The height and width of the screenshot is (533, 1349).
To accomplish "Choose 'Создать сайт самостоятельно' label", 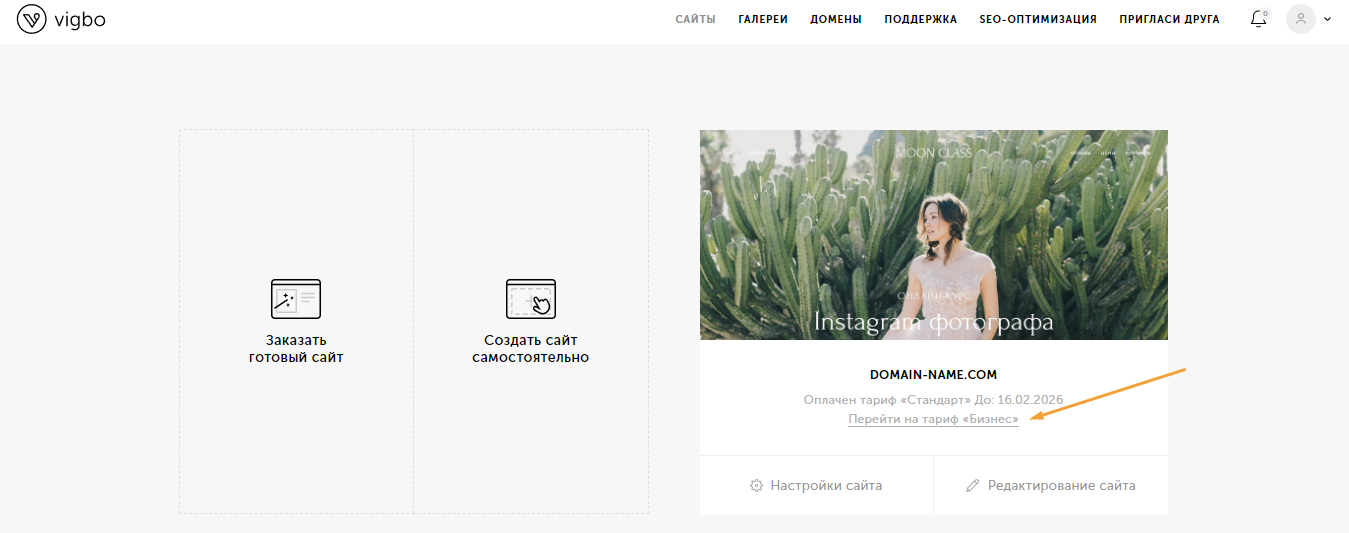I will (531, 349).
